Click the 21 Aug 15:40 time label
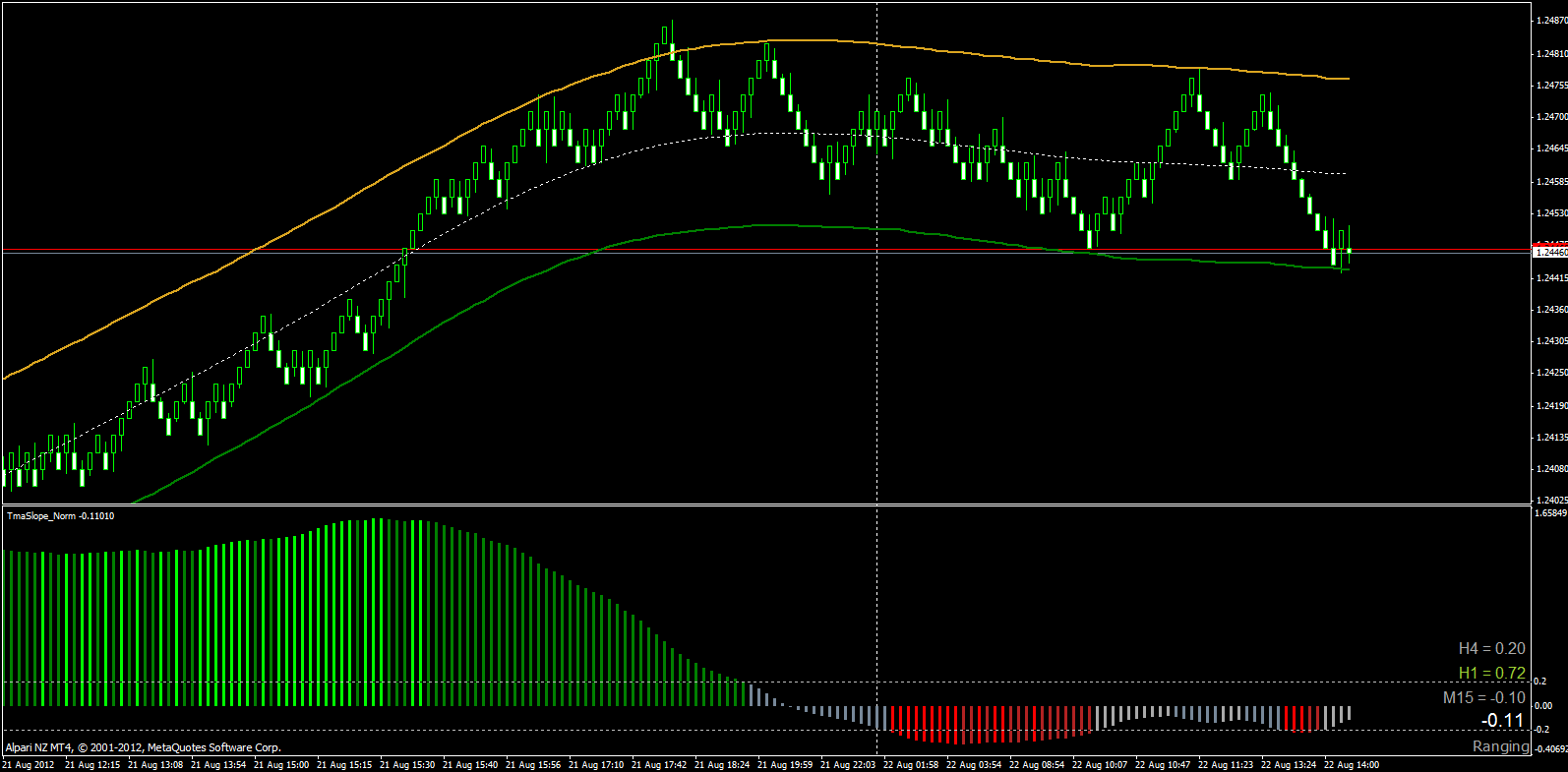 (470, 764)
